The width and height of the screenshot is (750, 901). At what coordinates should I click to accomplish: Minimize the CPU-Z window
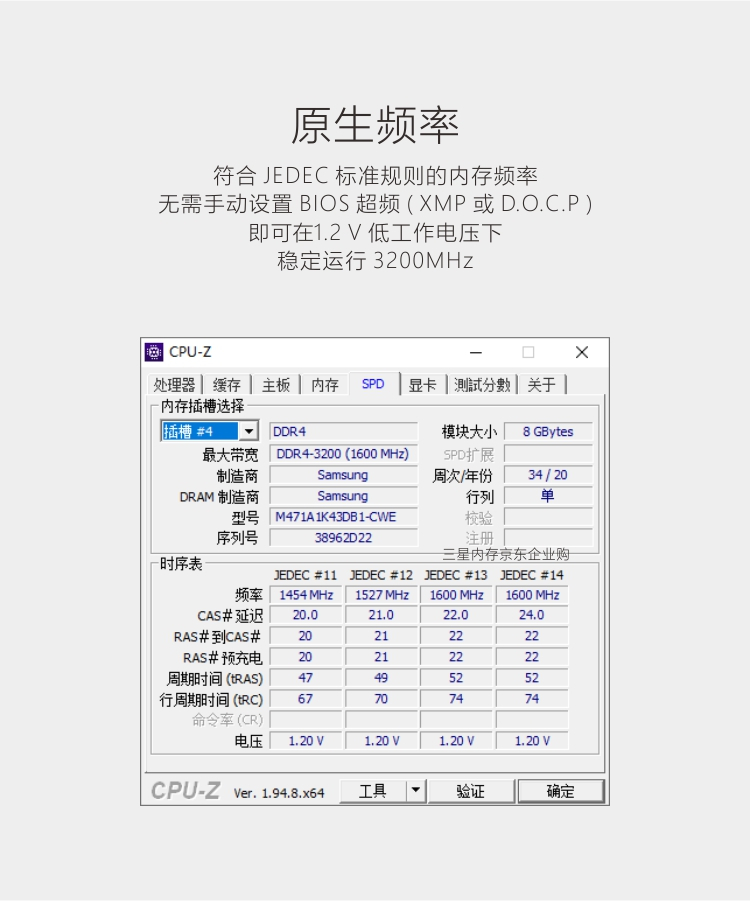pos(475,352)
